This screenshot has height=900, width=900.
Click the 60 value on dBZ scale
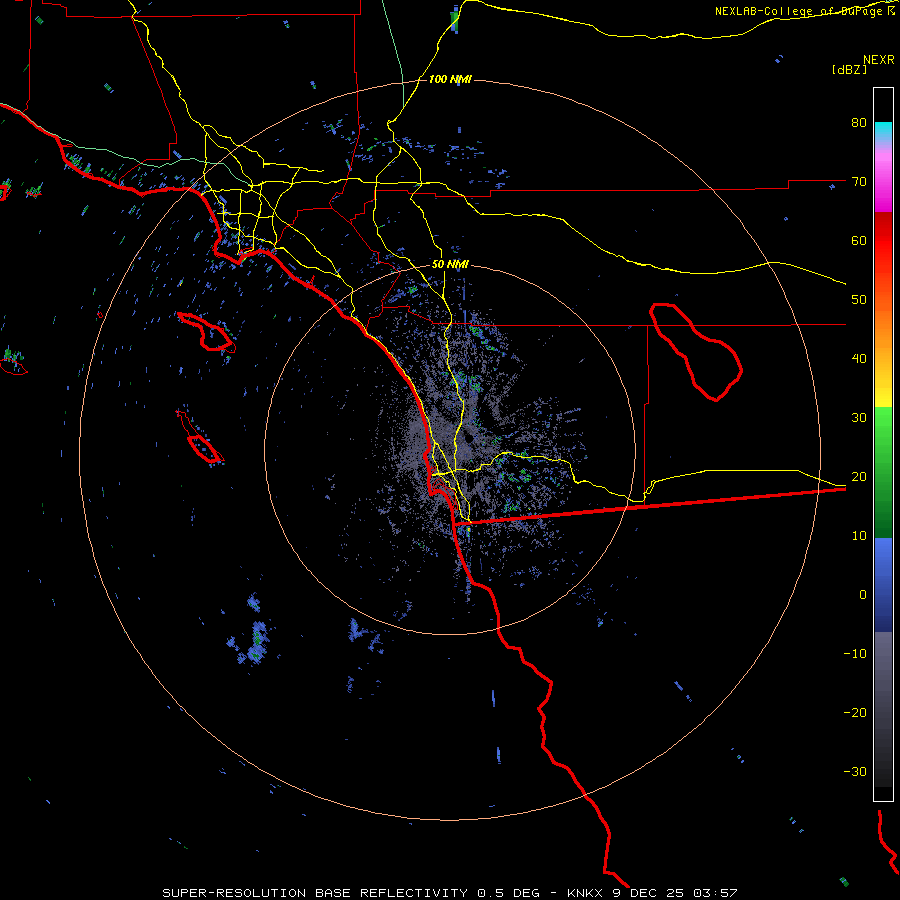click(859, 240)
